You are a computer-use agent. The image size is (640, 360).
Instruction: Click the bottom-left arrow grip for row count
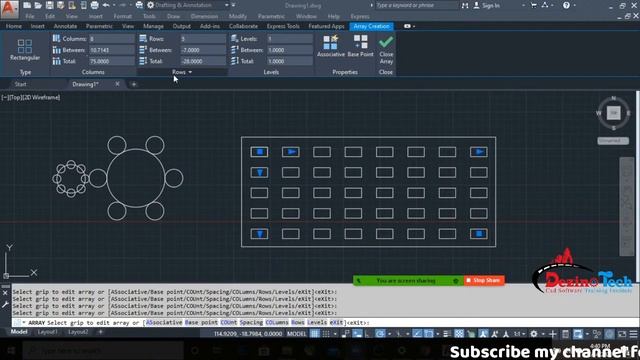(x=260, y=234)
